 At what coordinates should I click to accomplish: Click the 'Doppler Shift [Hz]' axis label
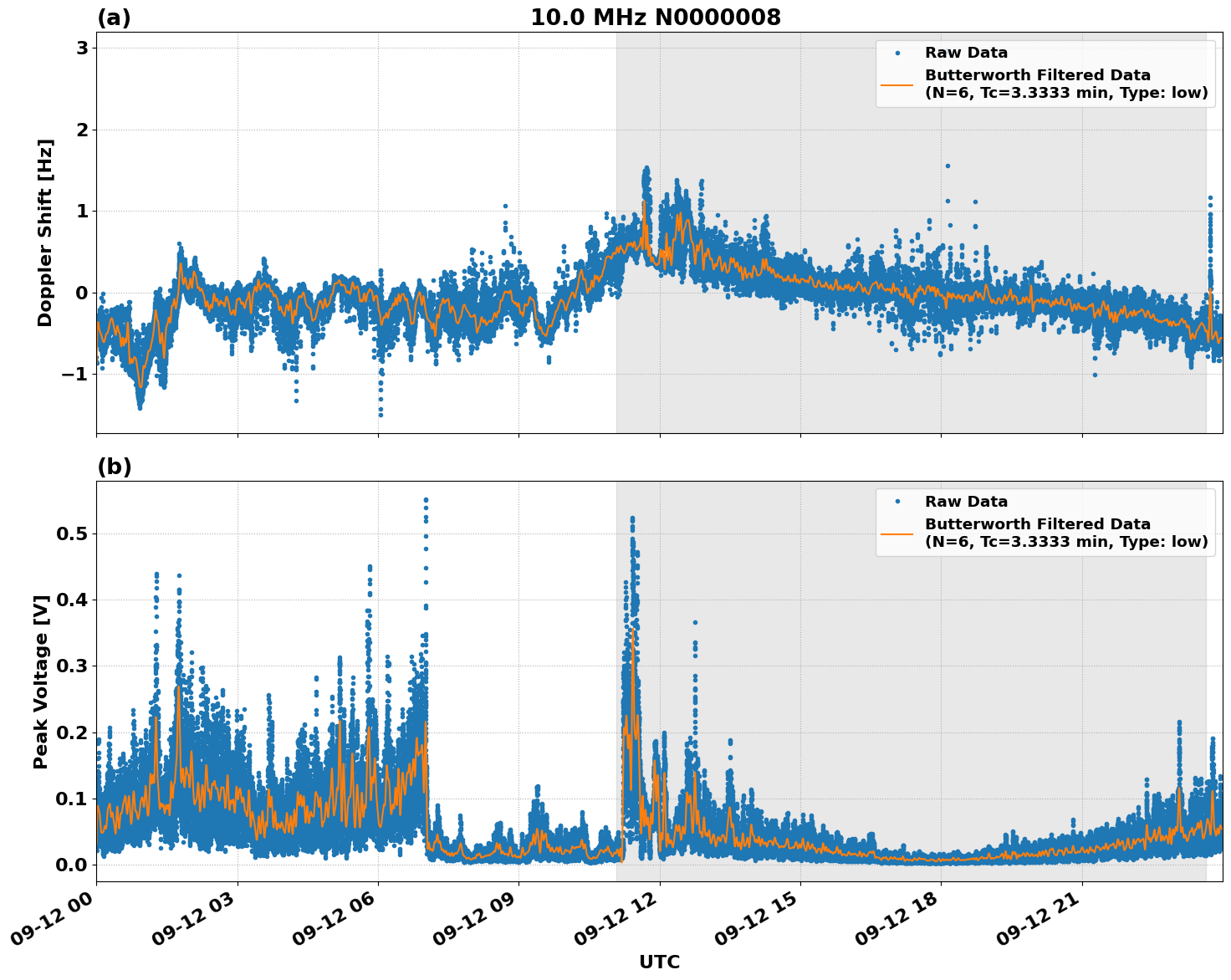[x=45, y=232]
